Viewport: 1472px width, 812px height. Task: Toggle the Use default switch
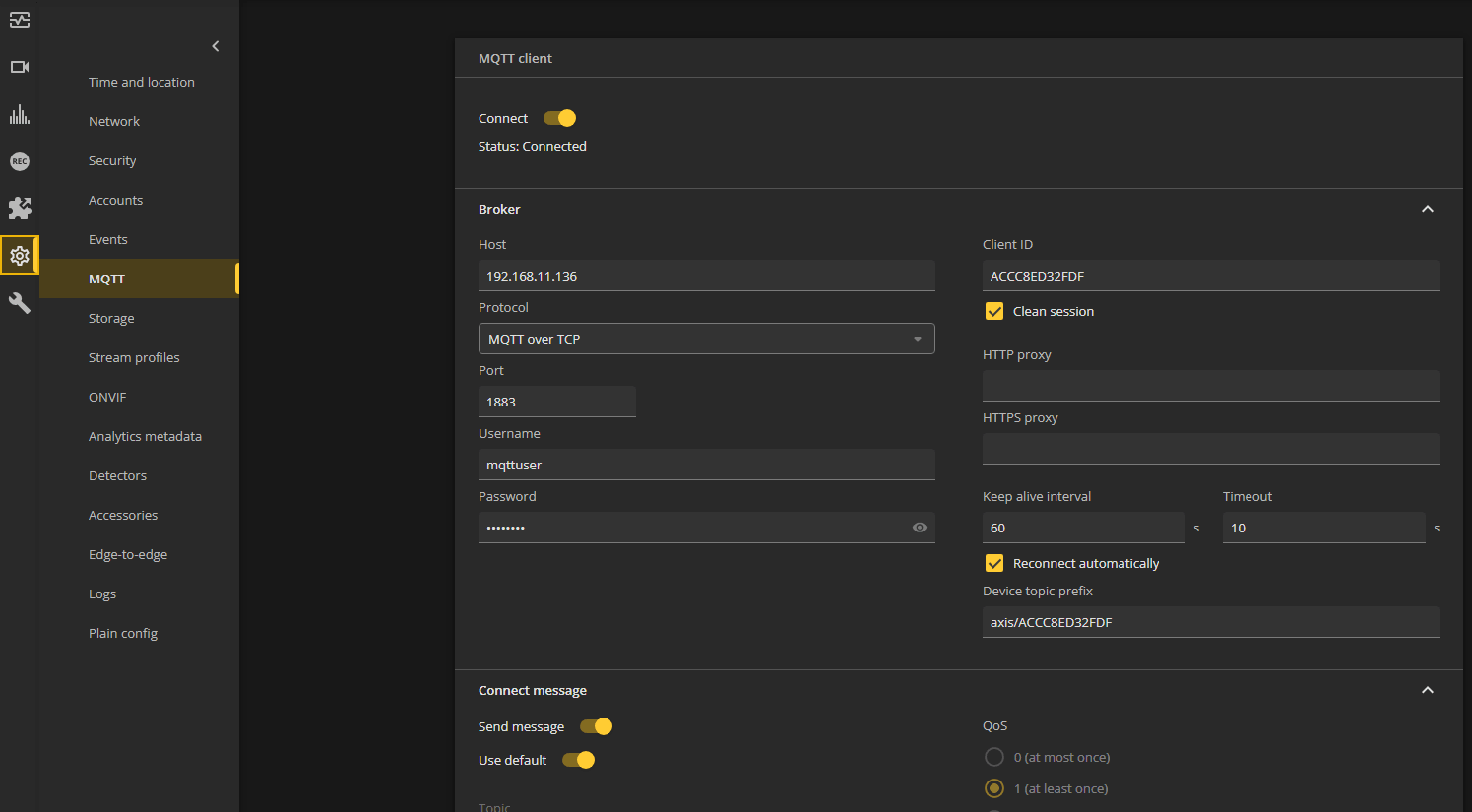[578, 760]
